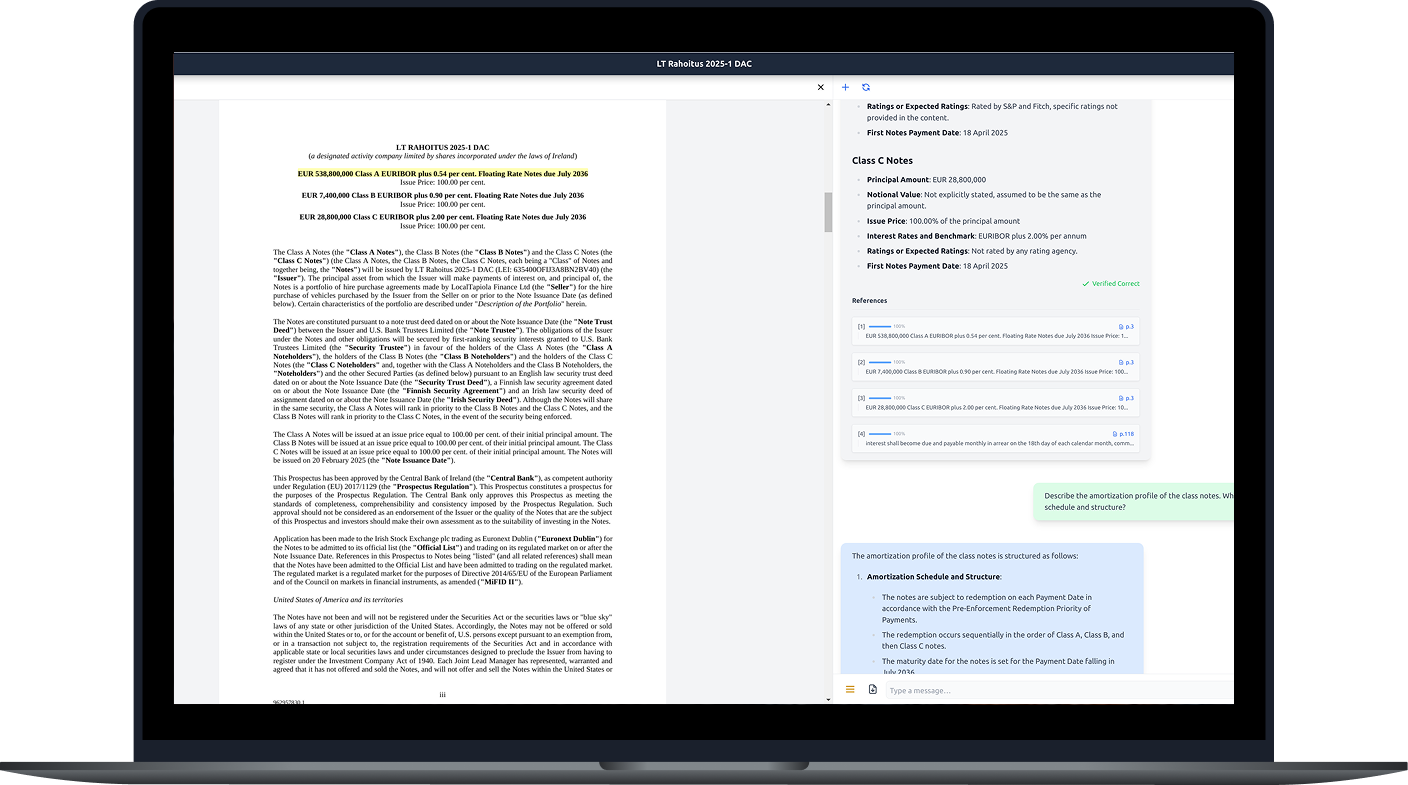Click the document download icon beside message box
This screenshot has width=1408, height=785.
(872, 690)
